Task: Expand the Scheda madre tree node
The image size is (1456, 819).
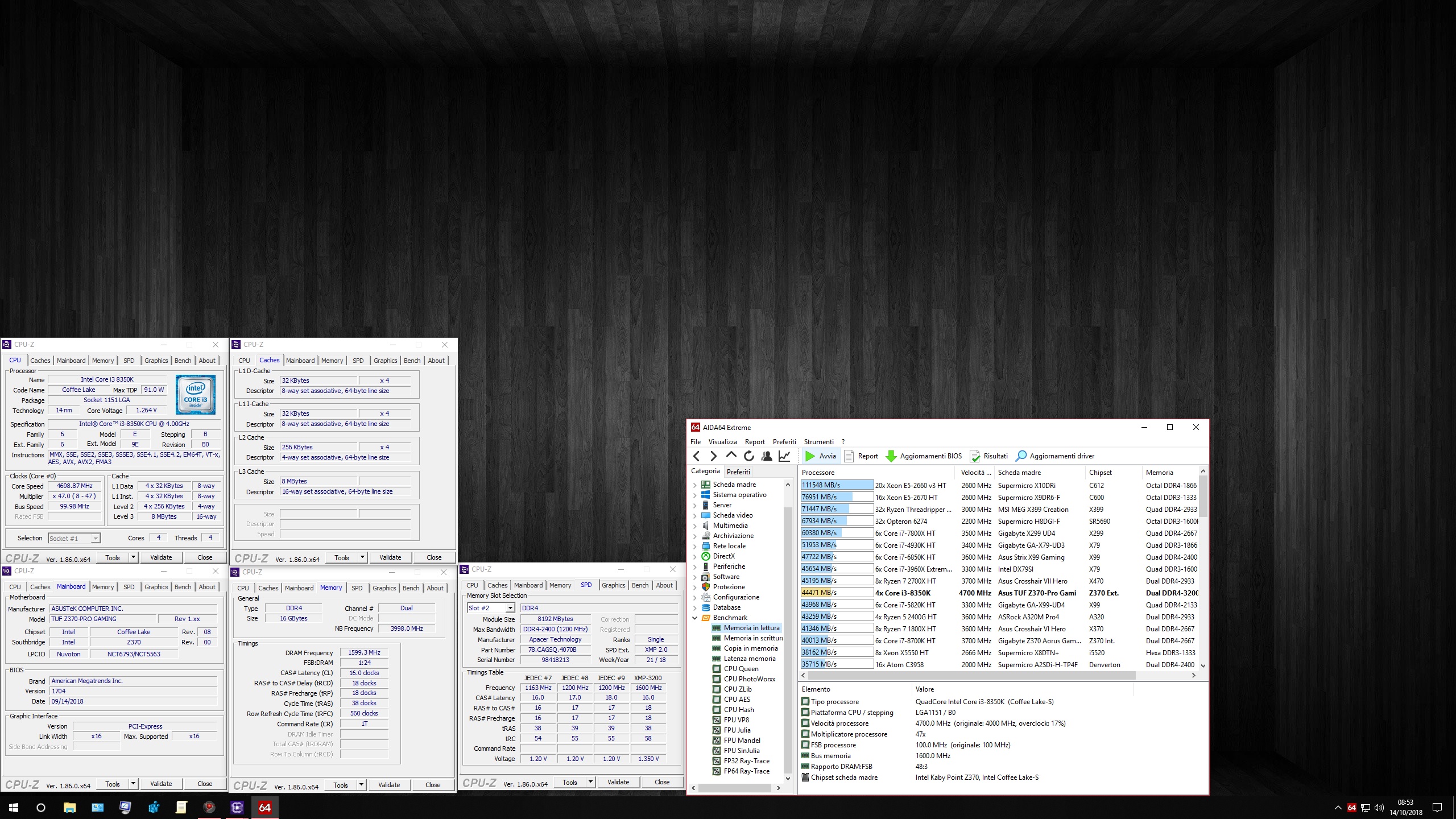Action: coord(694,485)
